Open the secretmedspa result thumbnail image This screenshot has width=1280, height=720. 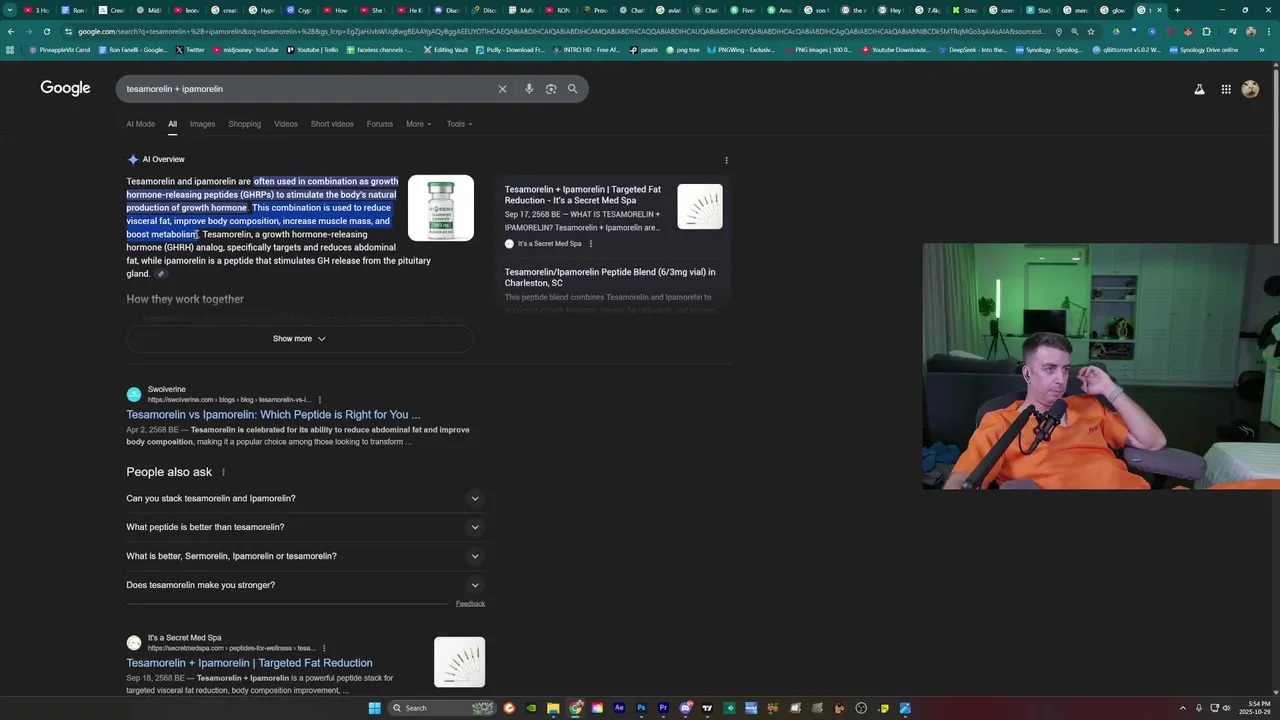[459, 662]
